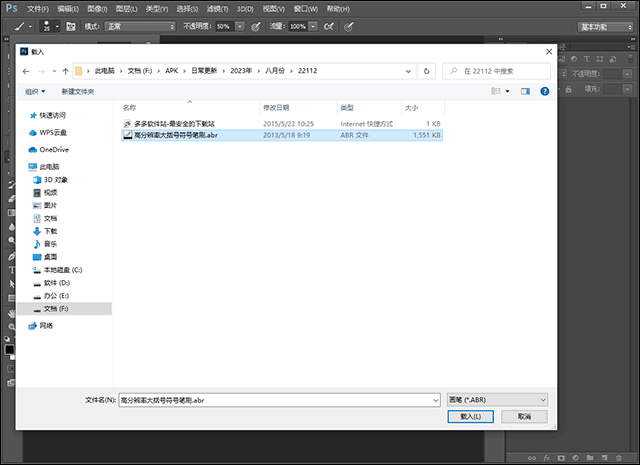
Task: Open the 编辑(E) menu
Action: 68,9
